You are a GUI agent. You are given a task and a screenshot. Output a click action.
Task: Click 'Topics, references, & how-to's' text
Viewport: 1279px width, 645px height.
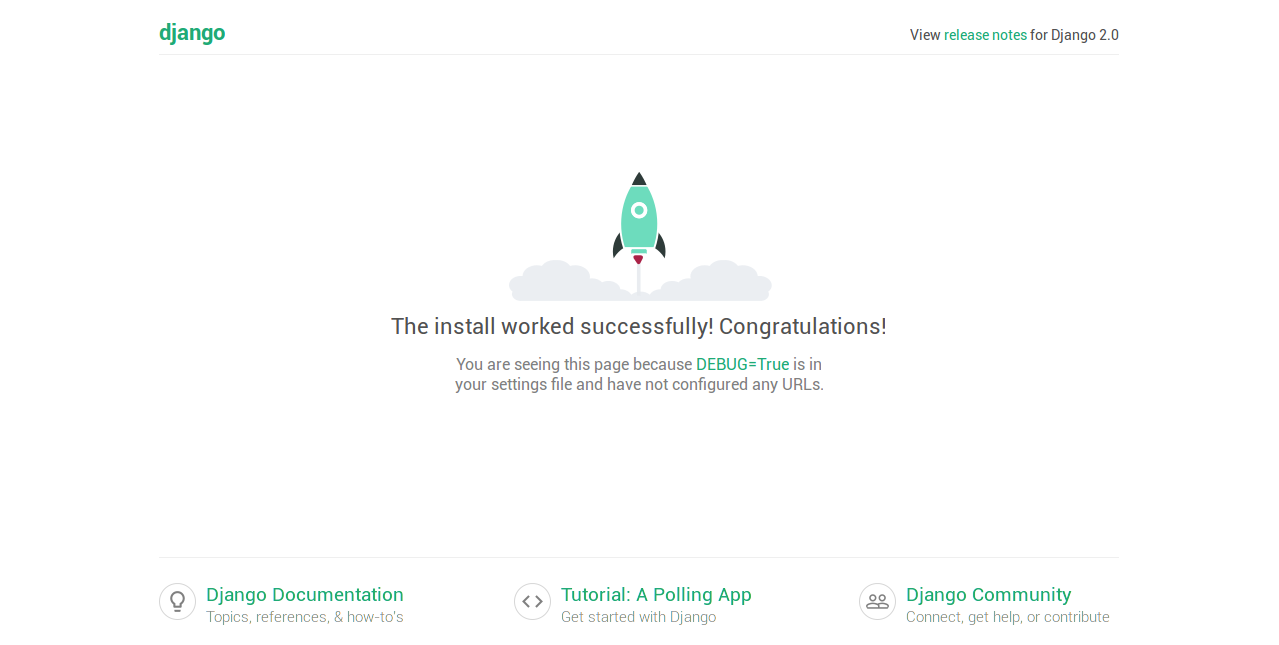point(305,617)
